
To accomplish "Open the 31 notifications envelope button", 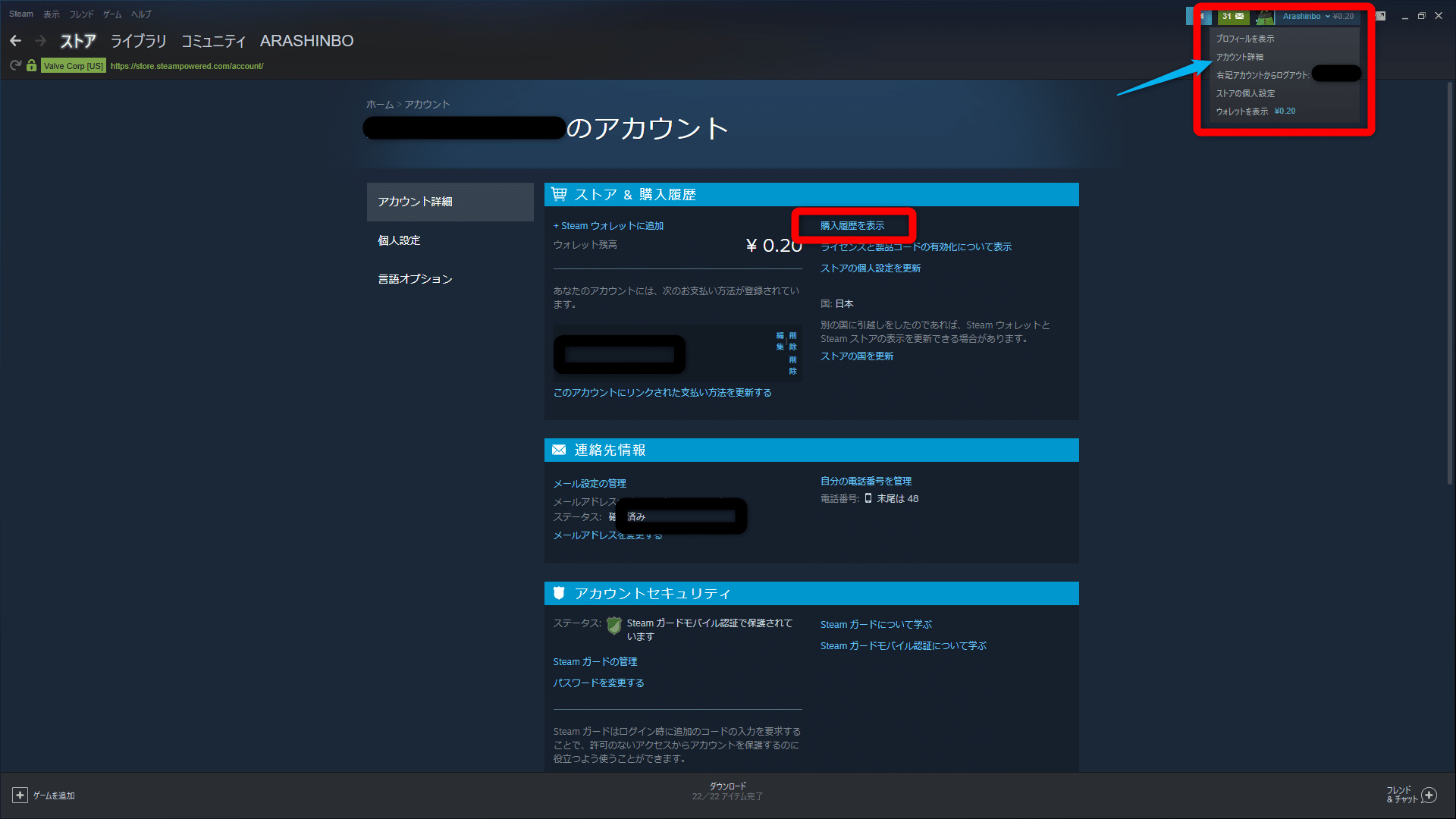I will [1233, 16].
